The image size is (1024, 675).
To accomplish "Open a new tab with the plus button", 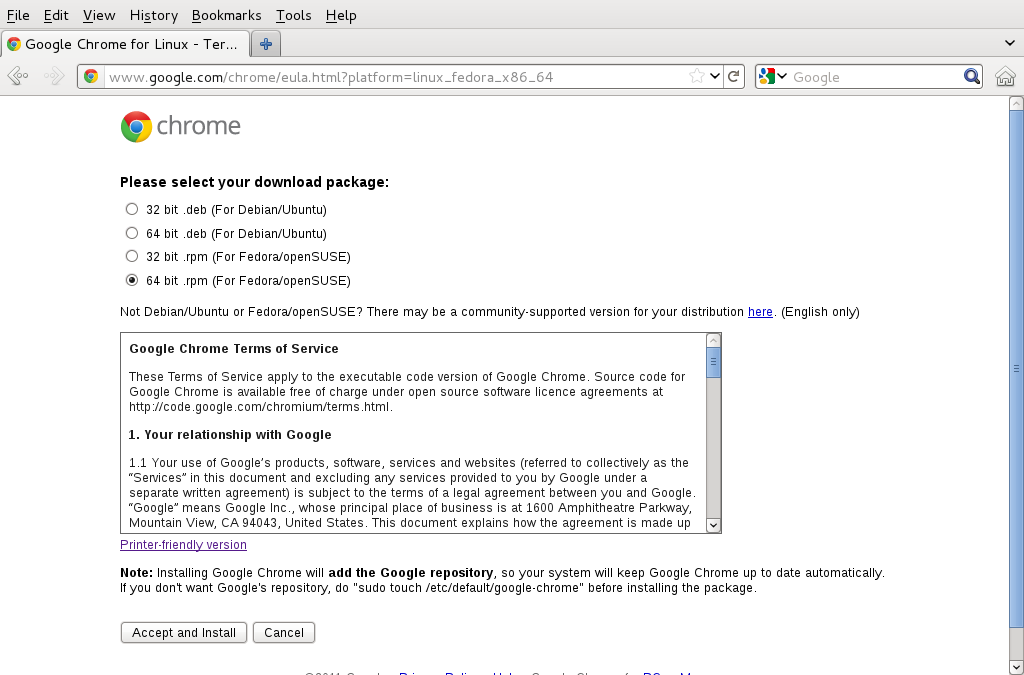I will click(266, 44).
